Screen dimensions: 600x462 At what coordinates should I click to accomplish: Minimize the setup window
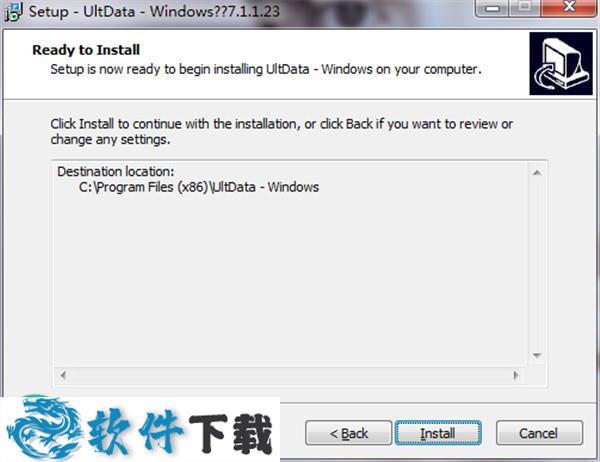coord(492,8)
